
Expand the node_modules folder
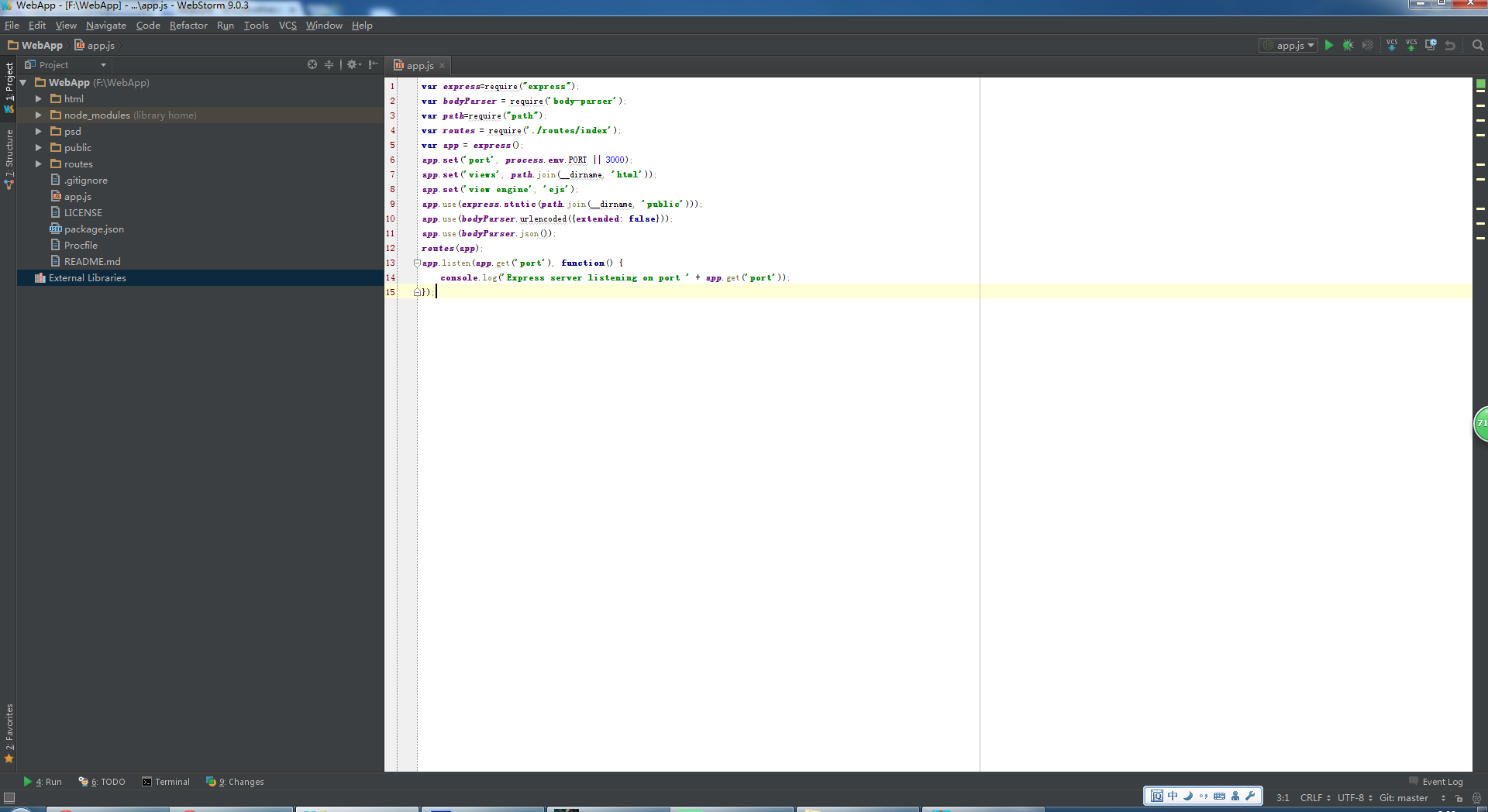(38, 115)
